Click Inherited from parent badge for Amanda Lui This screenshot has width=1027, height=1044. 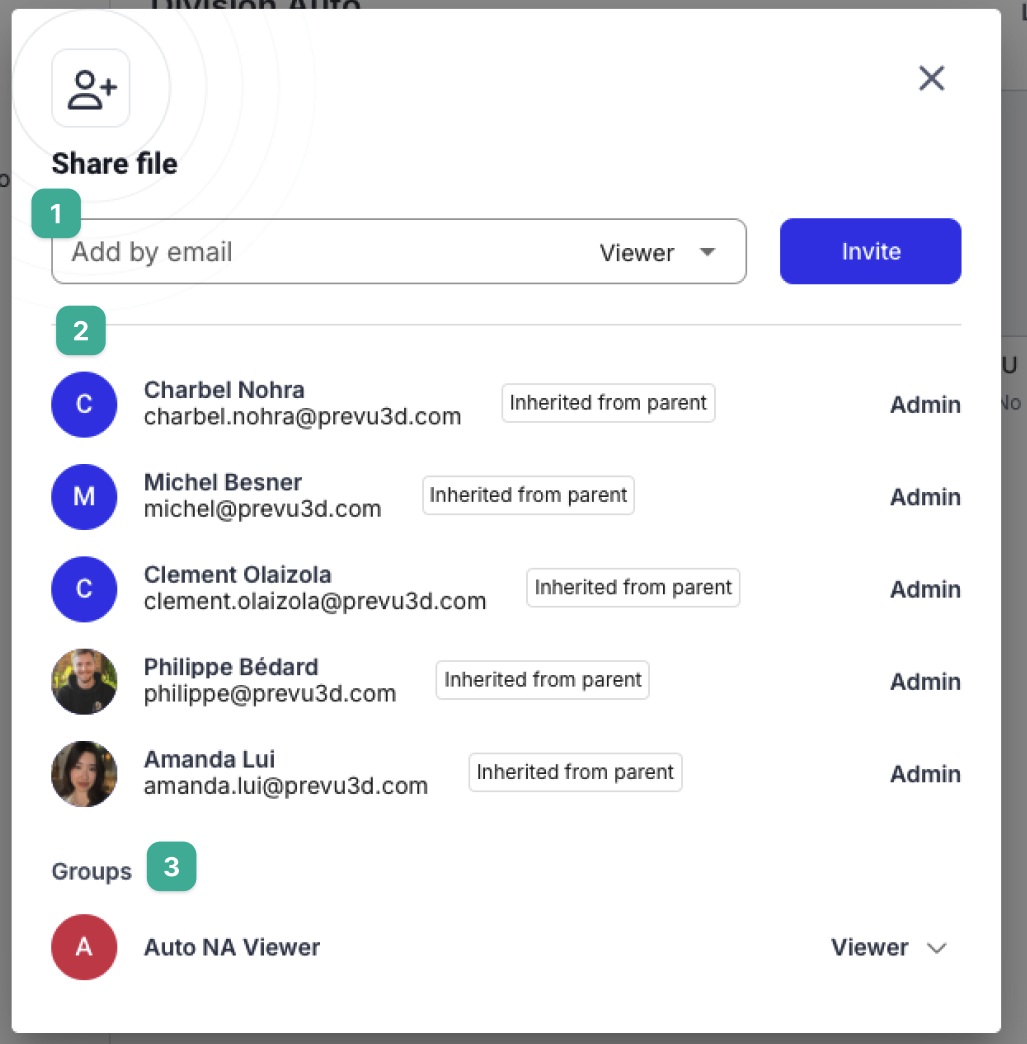575,772
